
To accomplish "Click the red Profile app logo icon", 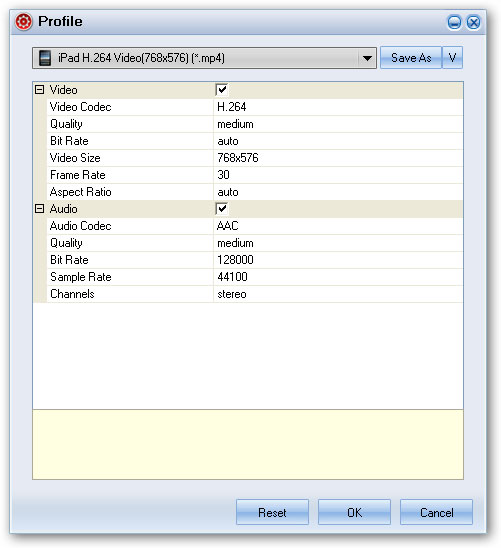I will (23, 22).
